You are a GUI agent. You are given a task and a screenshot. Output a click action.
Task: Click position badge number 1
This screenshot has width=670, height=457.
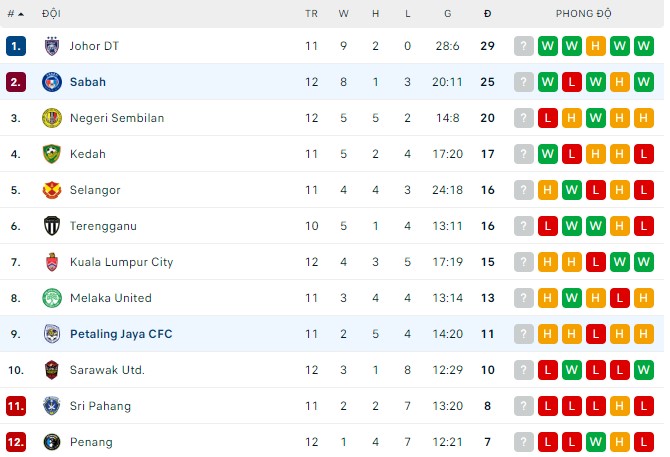(x=15, y=46)
